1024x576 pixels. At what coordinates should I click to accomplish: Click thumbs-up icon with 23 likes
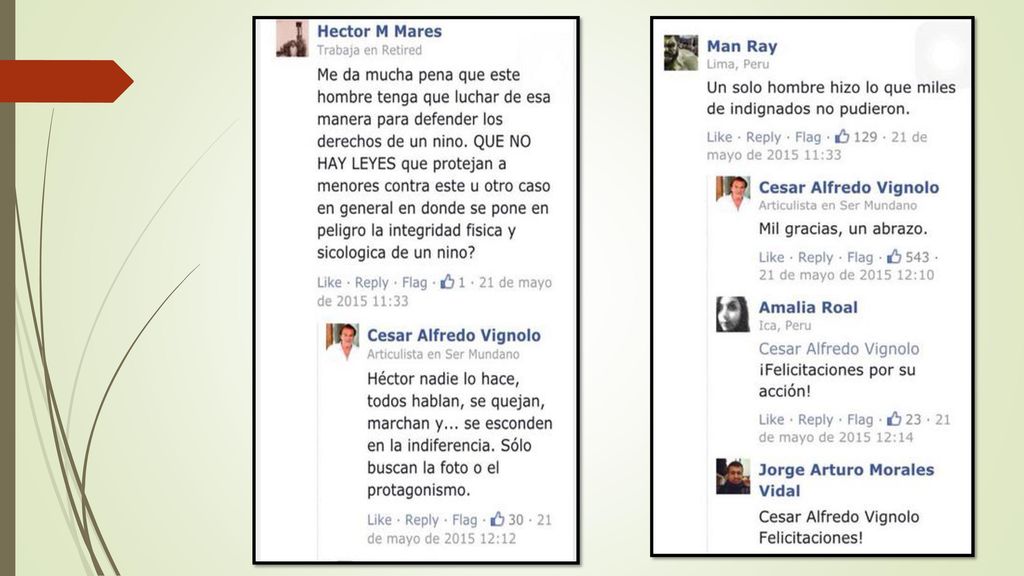click(894, 419)
